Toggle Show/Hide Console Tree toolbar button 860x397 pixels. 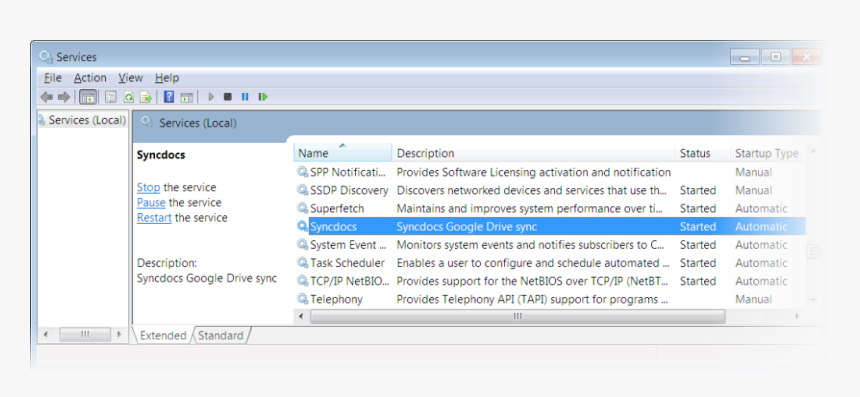point(88,97)
